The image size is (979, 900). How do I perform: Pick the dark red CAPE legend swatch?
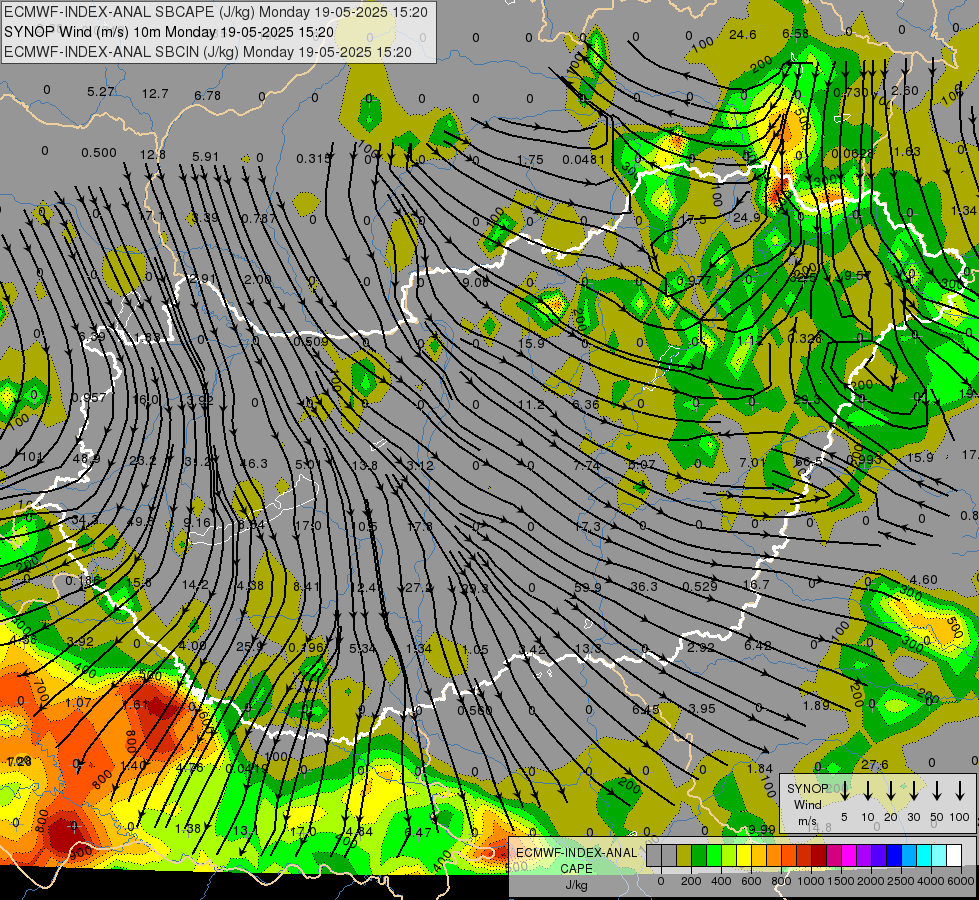tap(819, 856)
